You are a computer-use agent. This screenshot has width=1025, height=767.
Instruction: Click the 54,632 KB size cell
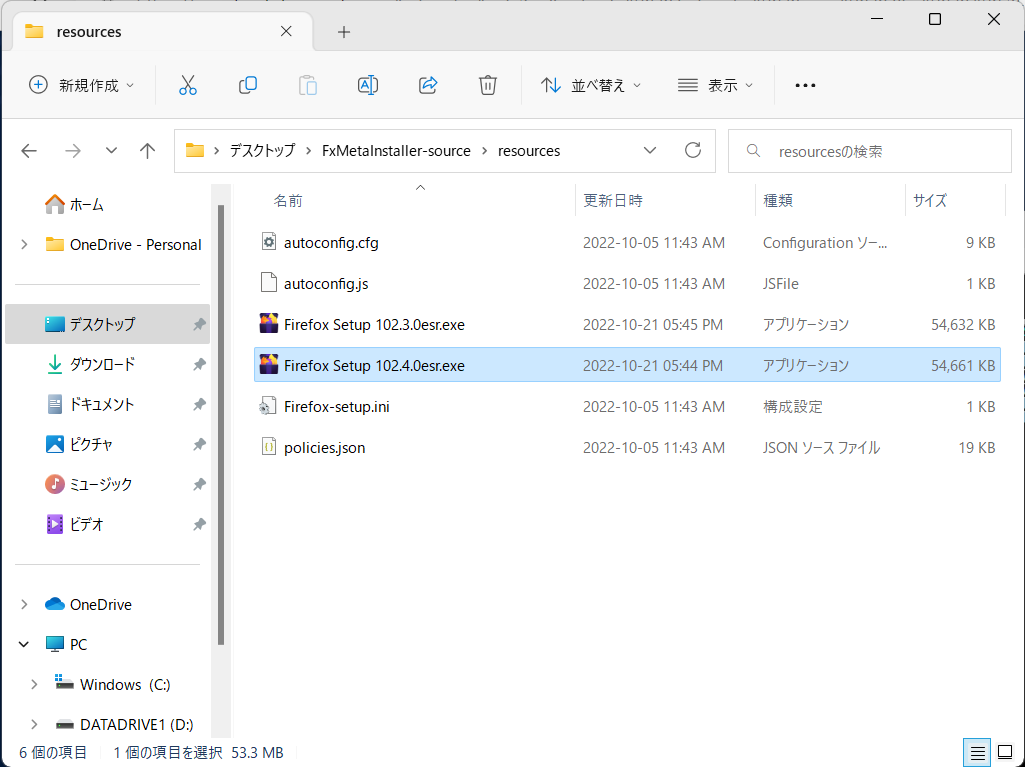click(963, 324)
